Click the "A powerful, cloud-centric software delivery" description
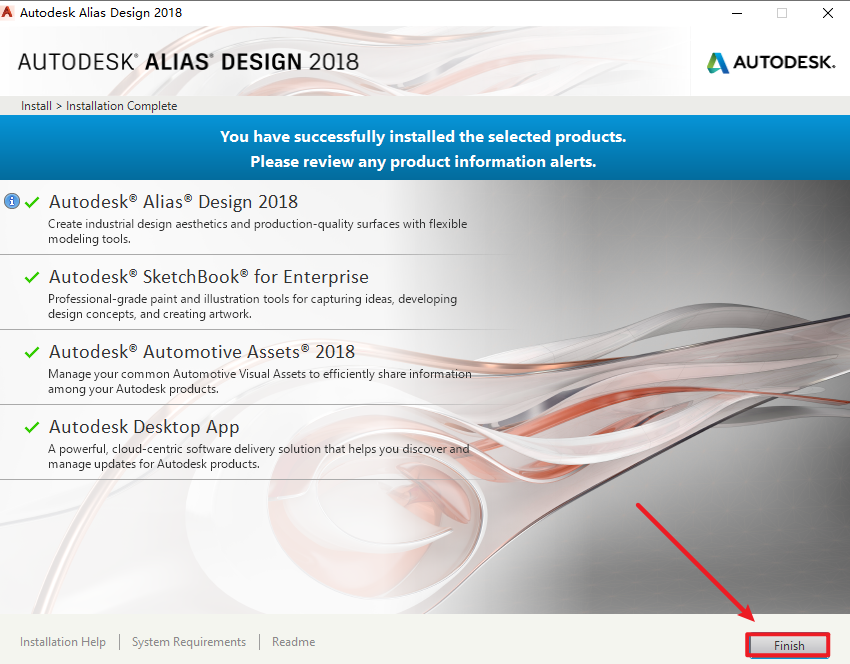The height and width of the screenshot is (664, 850). (259, 456)
